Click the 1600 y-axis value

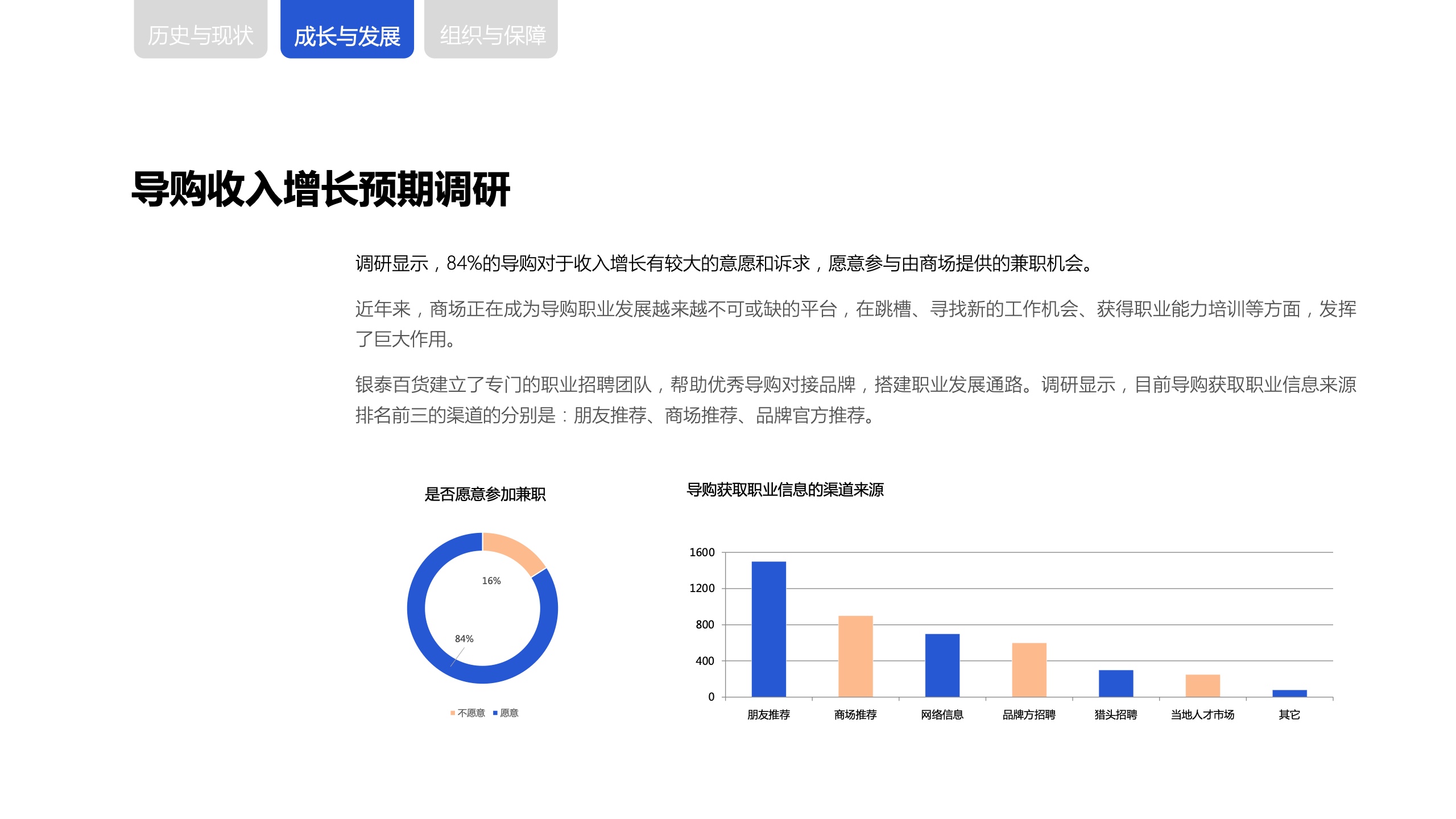click(x=702, y=552)
